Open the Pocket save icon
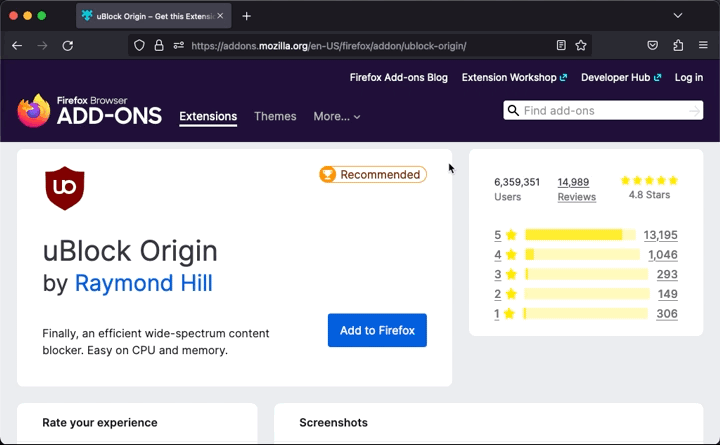This screenshot has height=445, width=720. 652,45
